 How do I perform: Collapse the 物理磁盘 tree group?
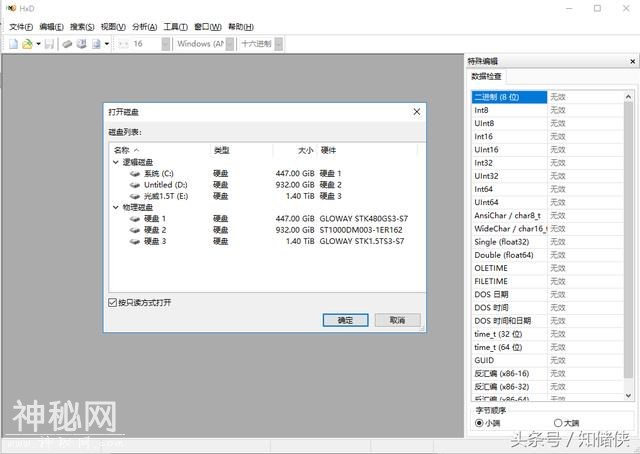116,207
